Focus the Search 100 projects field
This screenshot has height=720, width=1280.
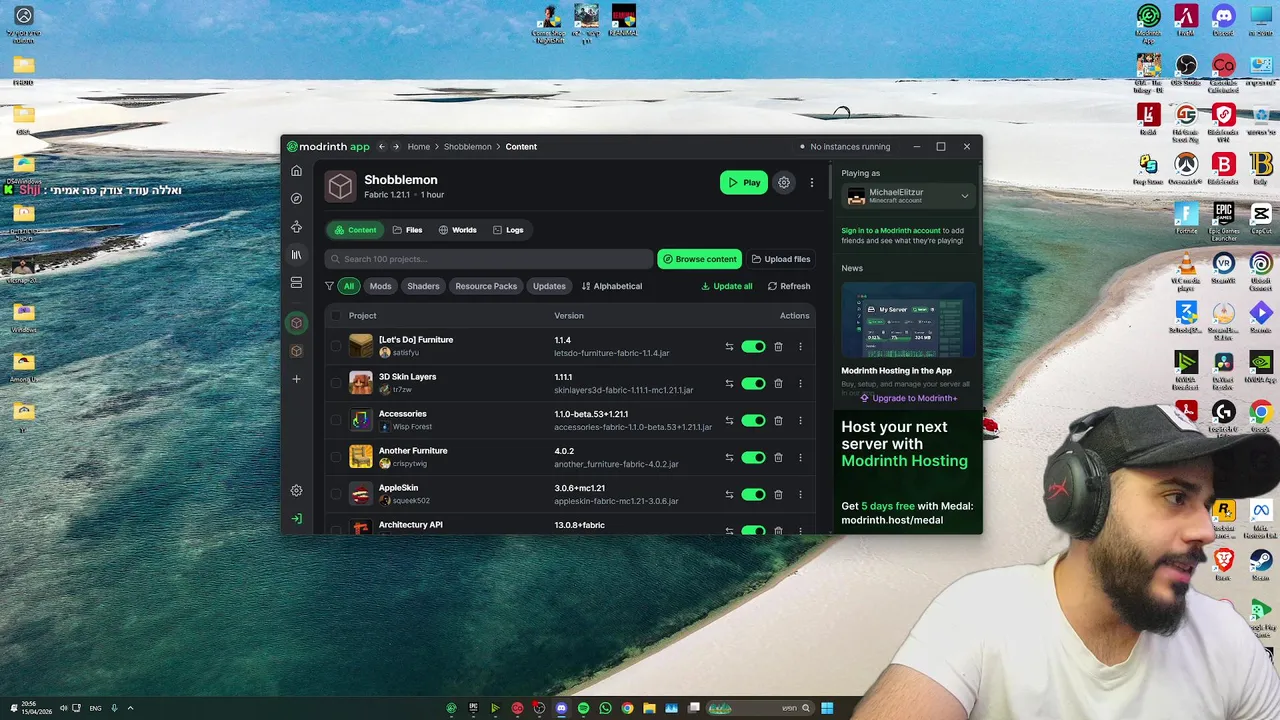coord(488,259)
